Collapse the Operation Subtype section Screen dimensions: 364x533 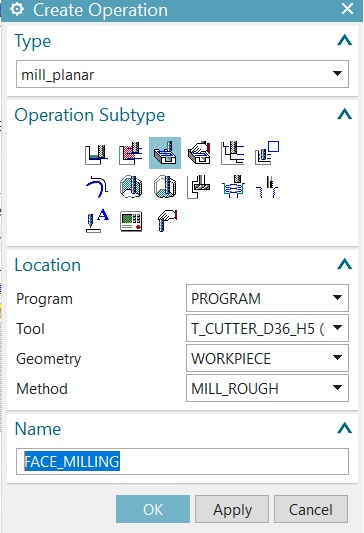pyautogui.click(x=344, y=114)
